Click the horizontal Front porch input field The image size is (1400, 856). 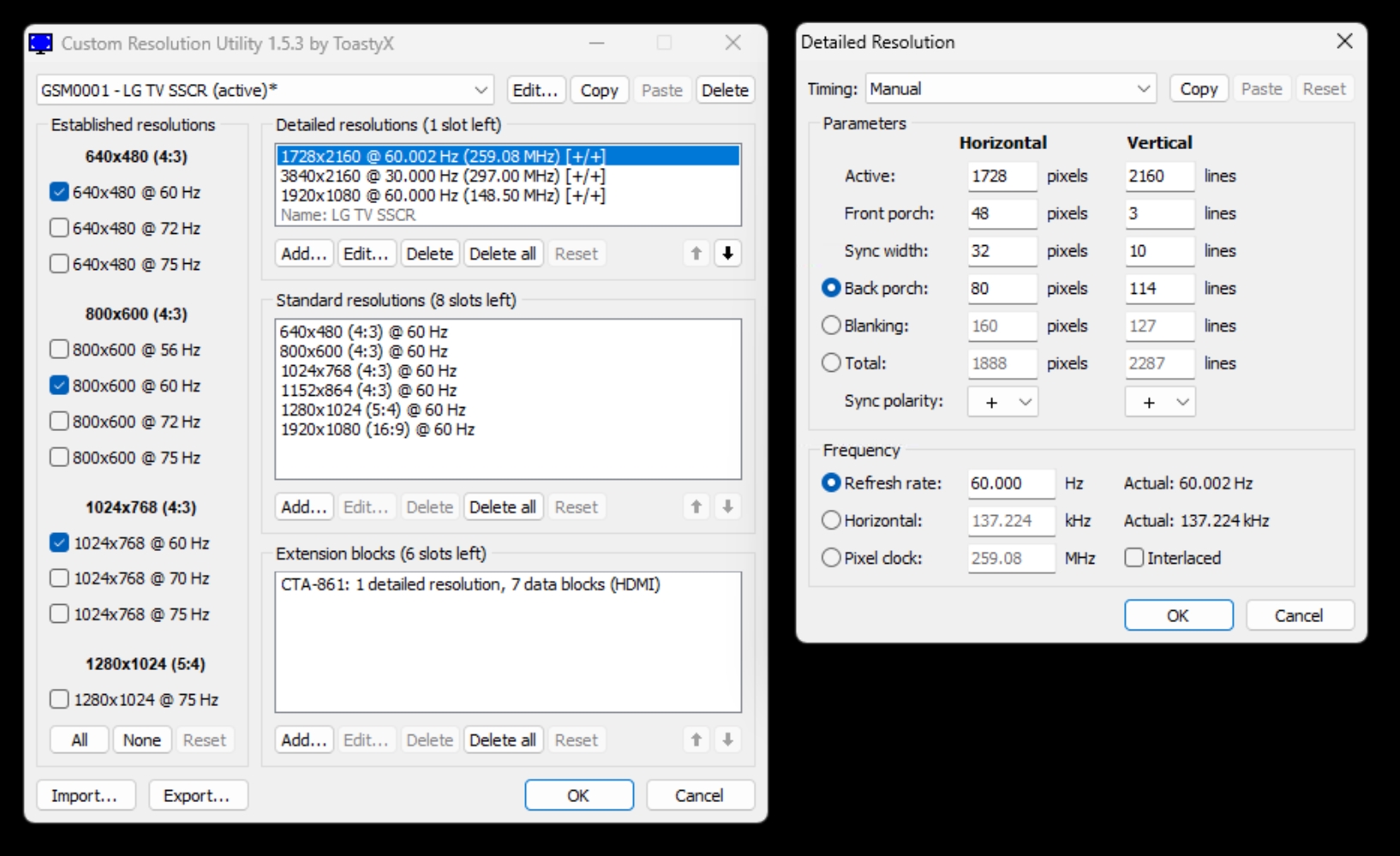(x=1001, y=213)
